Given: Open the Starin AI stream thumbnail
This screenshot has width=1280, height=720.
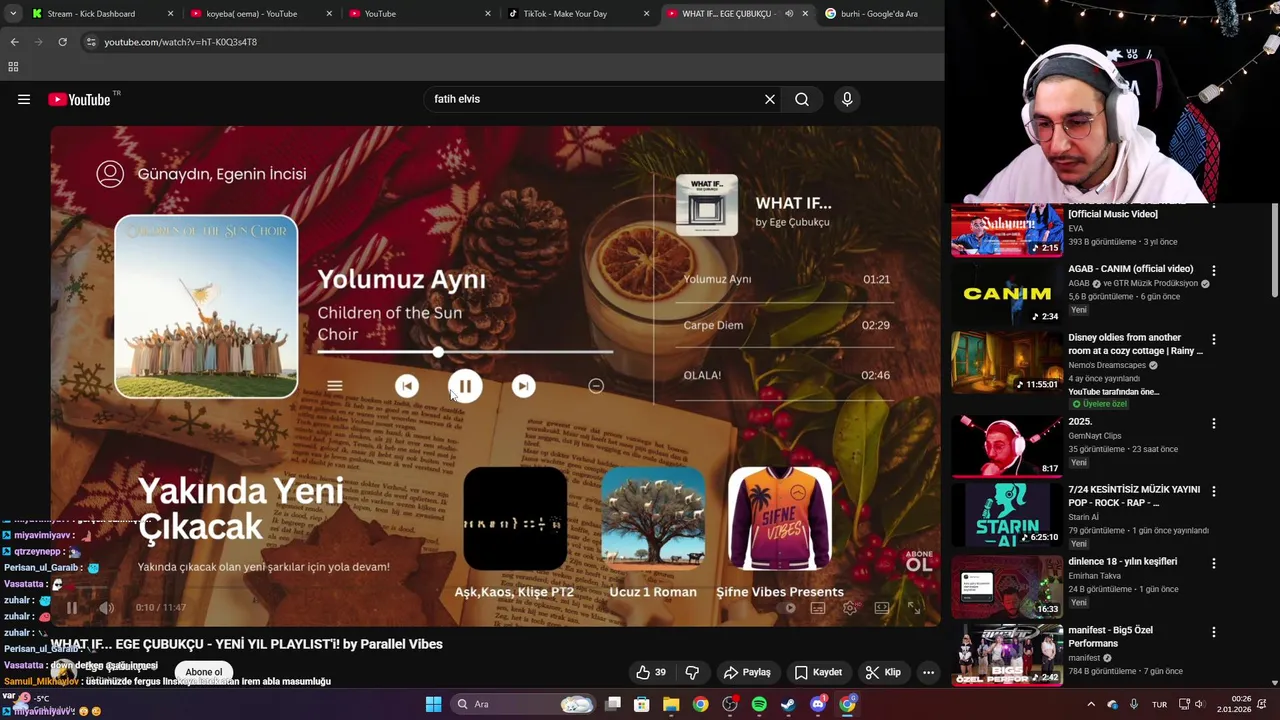Looking at the screenshot, I should pyautogui.click(x=1006, y=514).
